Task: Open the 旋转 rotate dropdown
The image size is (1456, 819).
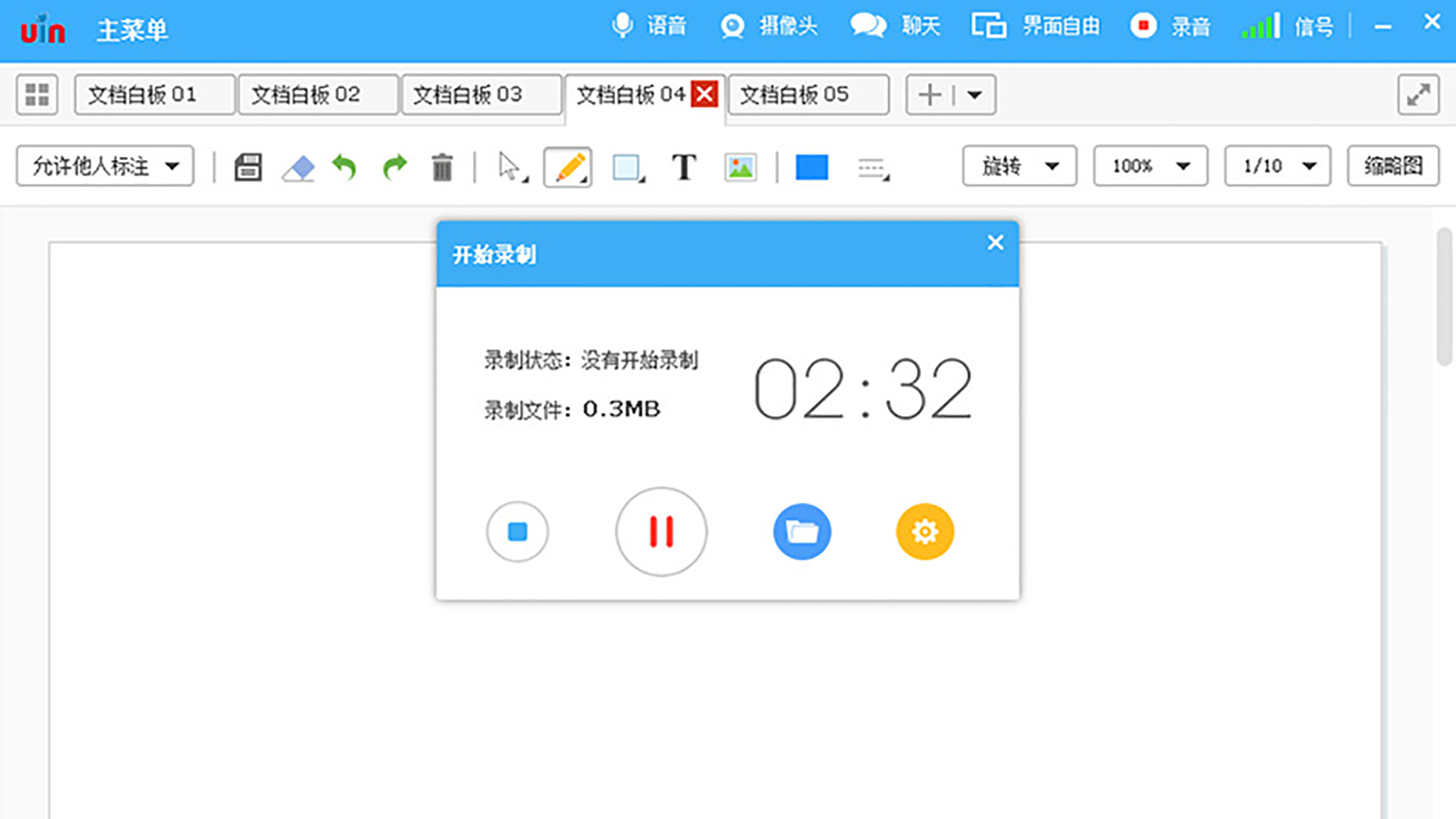Action: [1019, 166]
